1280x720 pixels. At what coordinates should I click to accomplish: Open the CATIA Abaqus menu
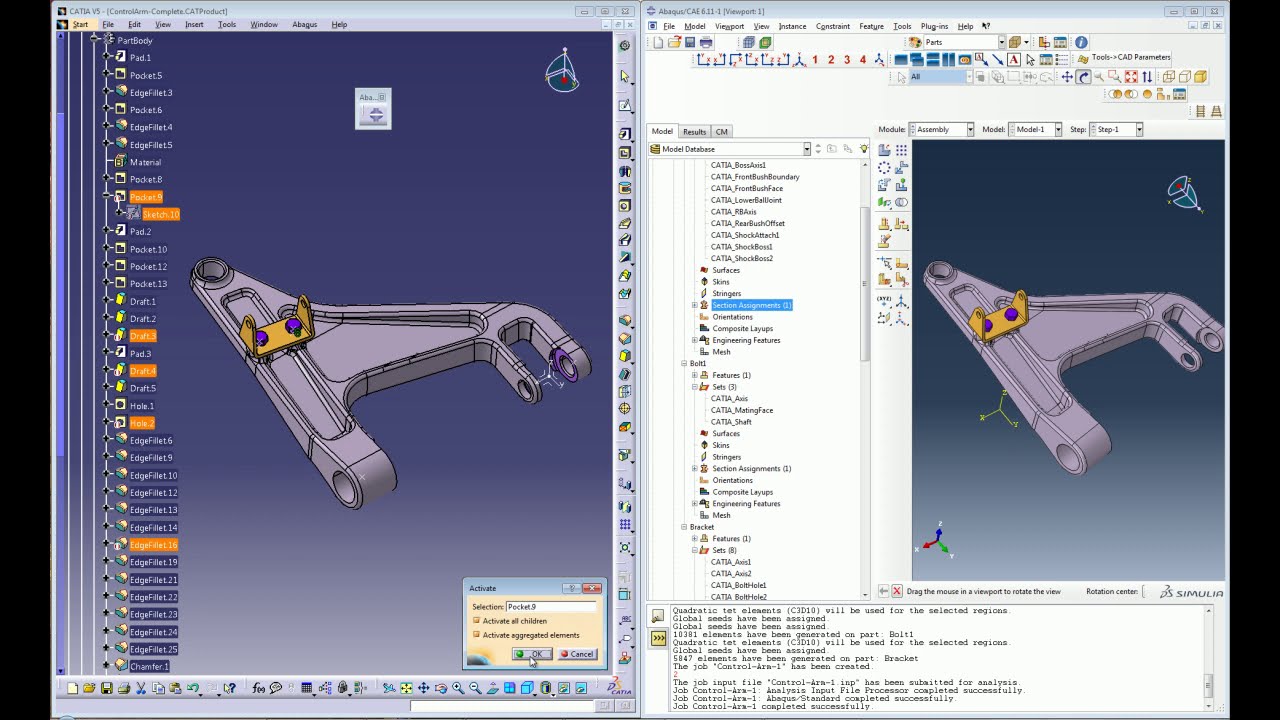pos(304,24)
